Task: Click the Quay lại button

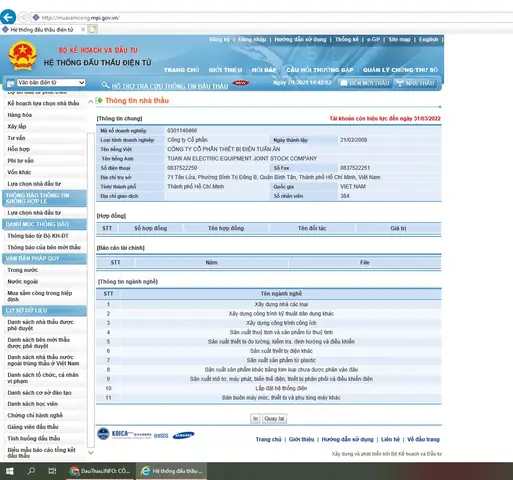Action: pos(274,419)
